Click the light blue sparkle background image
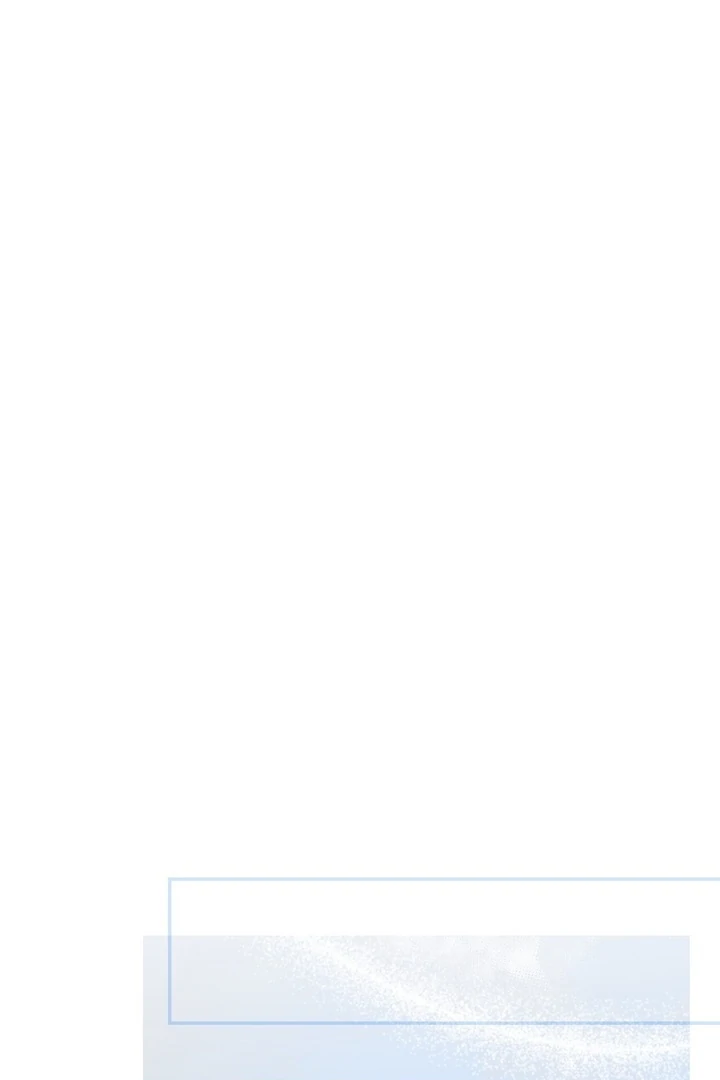The image size is (720, 1080). 416,1007
